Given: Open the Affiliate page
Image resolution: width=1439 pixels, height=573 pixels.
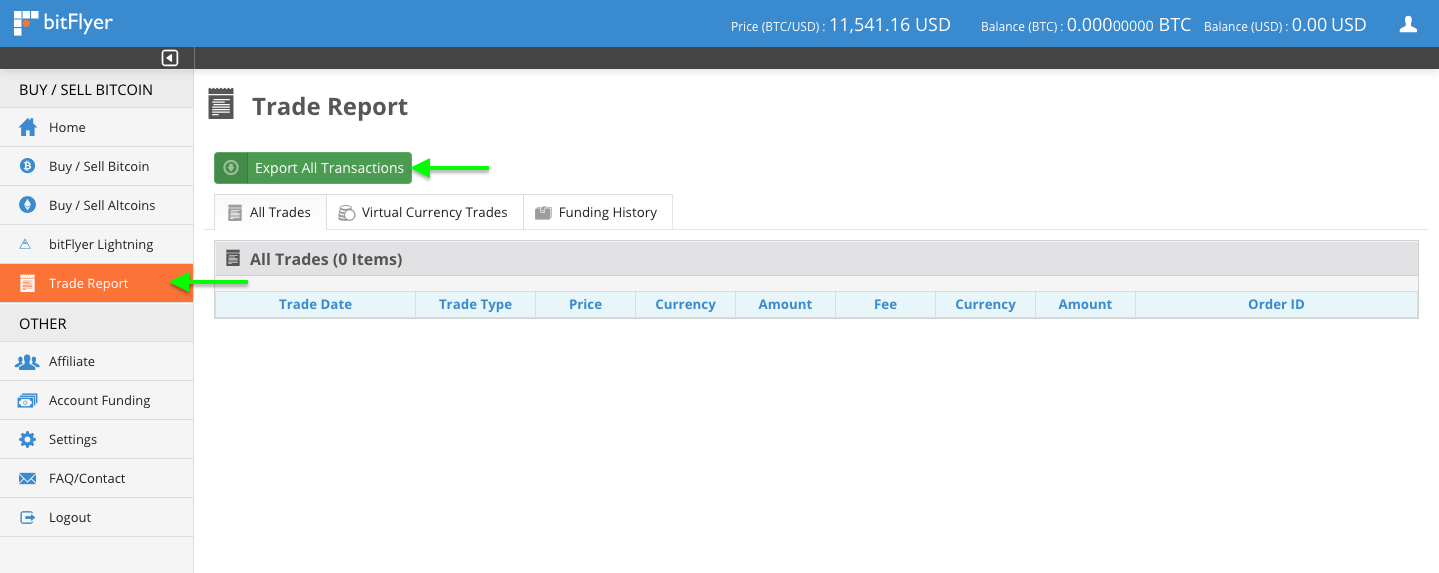Looking at the screenshot, I should pos(96,361).
